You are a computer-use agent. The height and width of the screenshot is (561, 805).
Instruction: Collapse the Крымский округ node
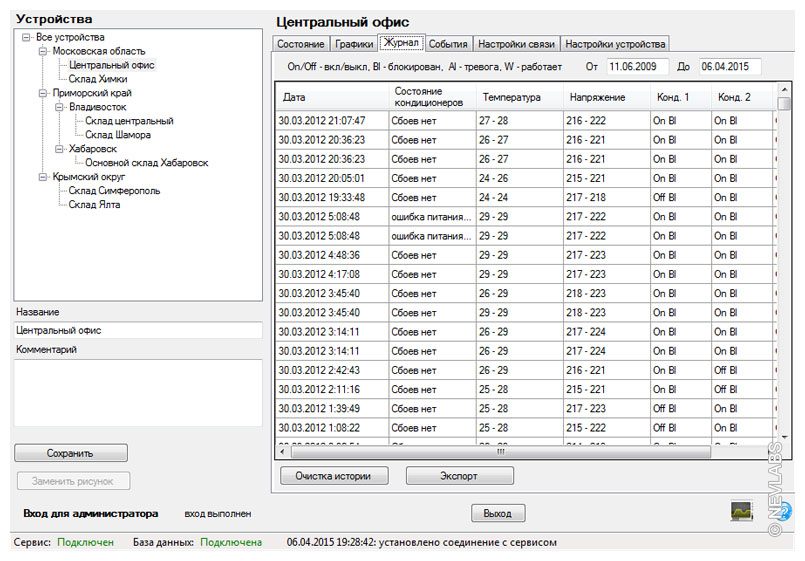(x=43, y=177)
